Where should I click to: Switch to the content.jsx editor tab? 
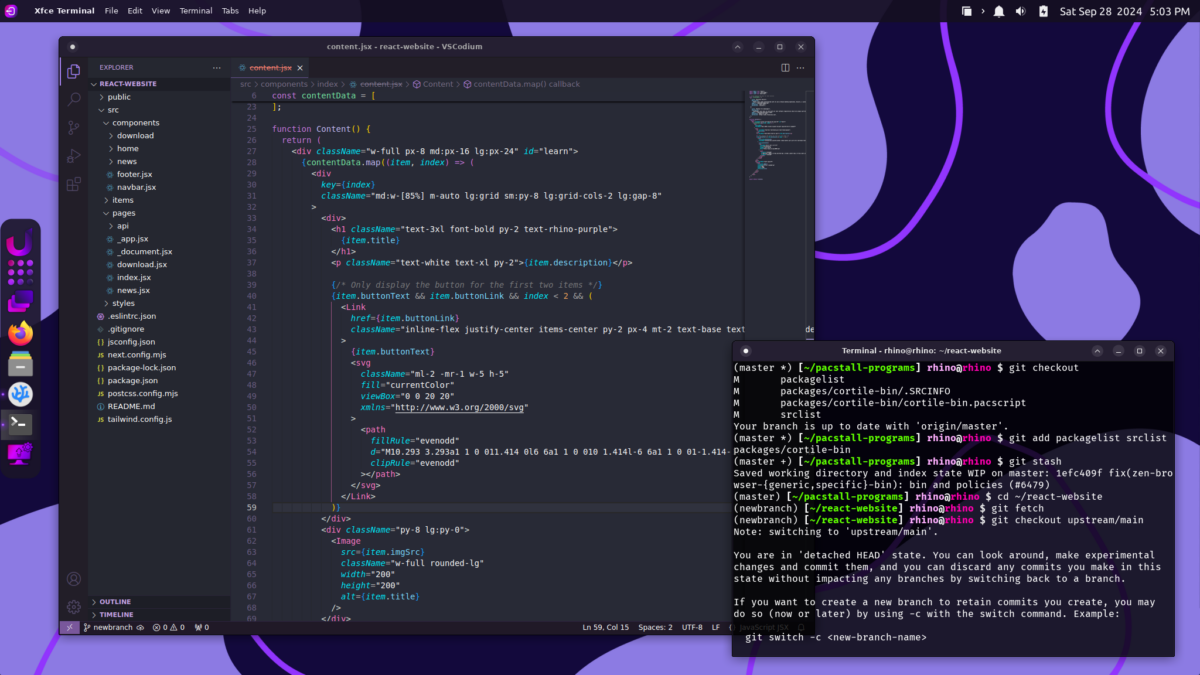(x=272, y=67)
